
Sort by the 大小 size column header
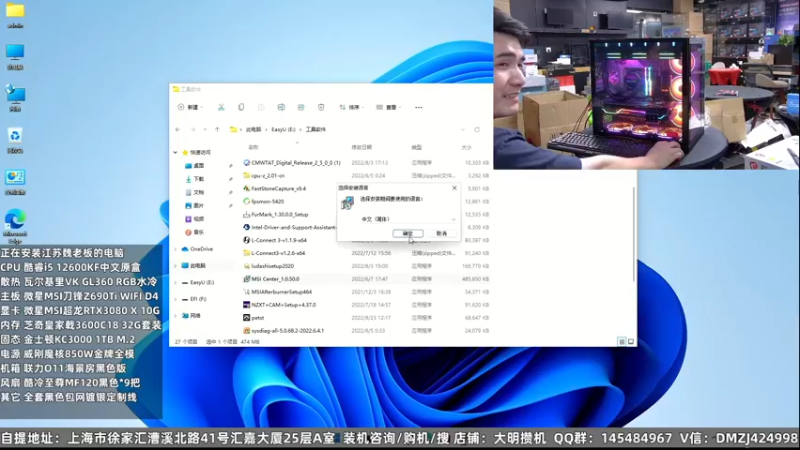coord(466,147)
